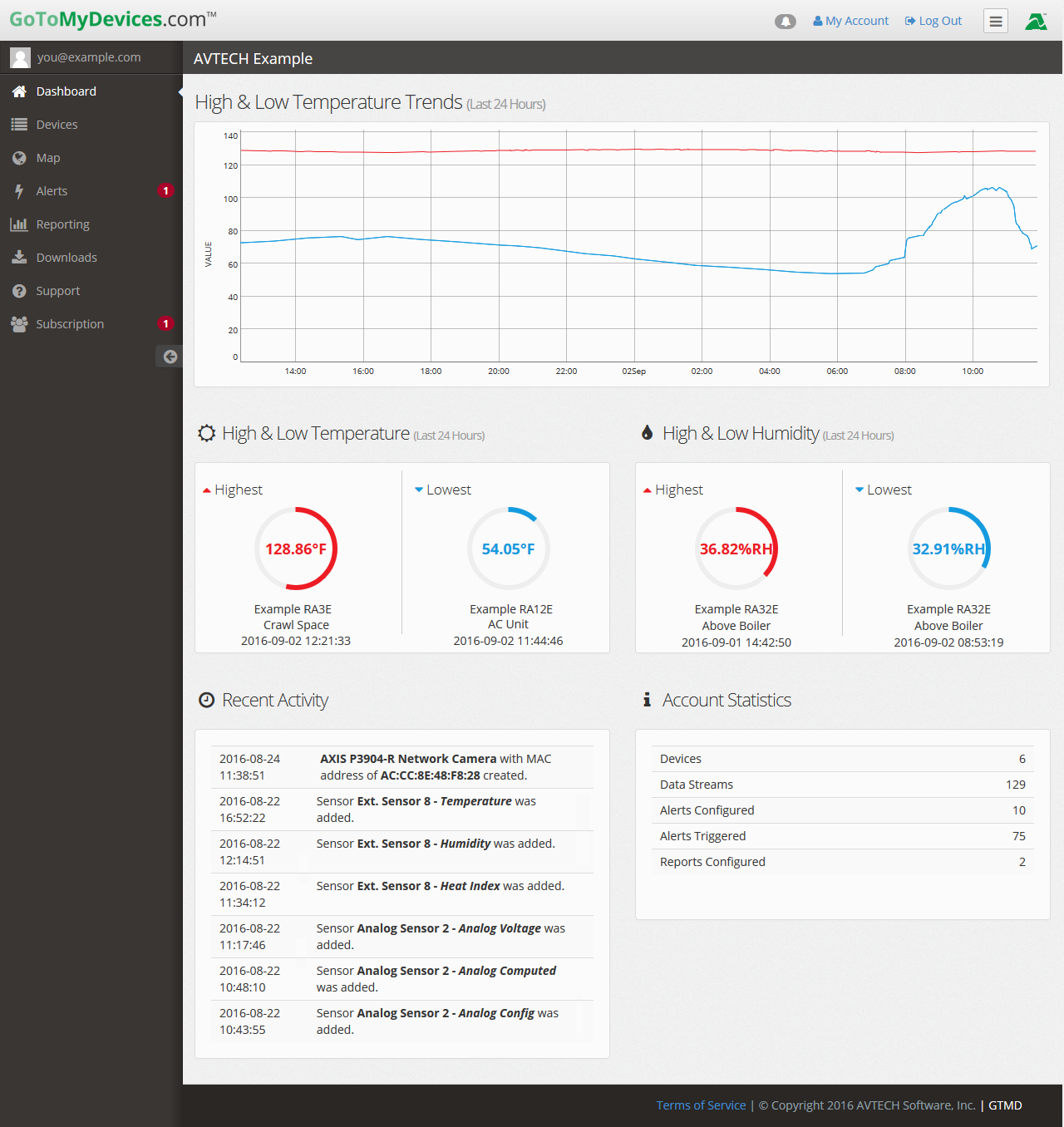Screen dimensions: 1064x1127
Task: Go to the Map page
Action: point(47,158)
